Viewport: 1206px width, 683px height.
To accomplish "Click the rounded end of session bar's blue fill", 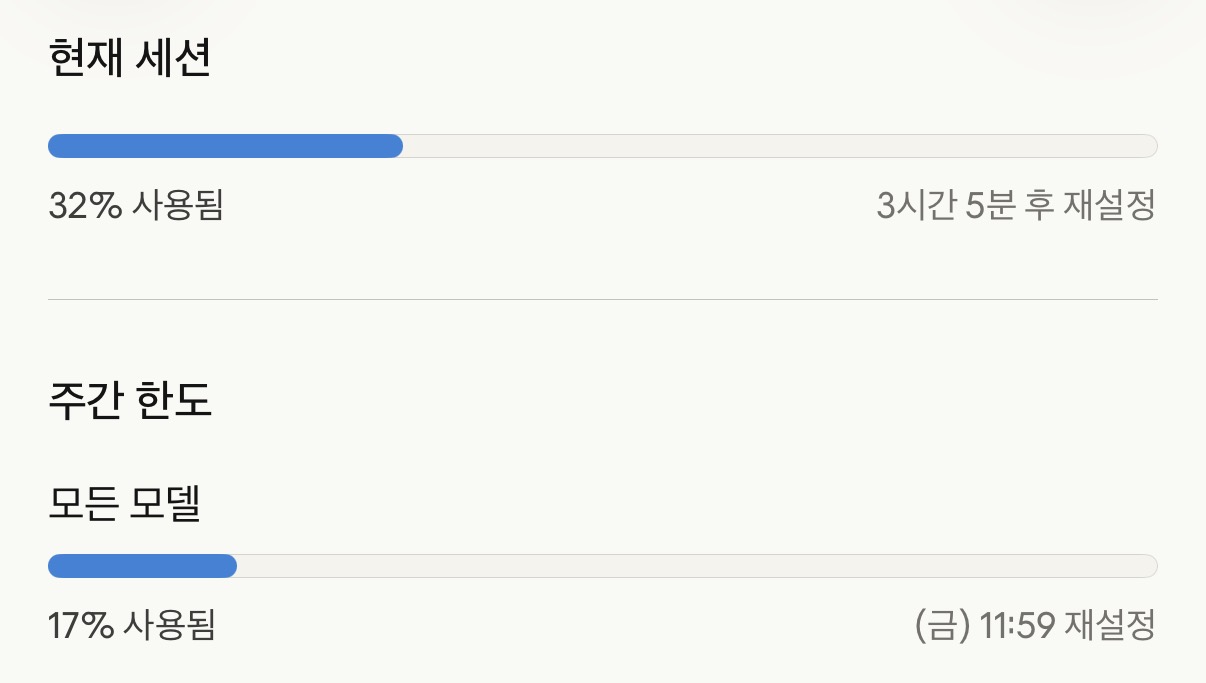I will click(396, 146).
